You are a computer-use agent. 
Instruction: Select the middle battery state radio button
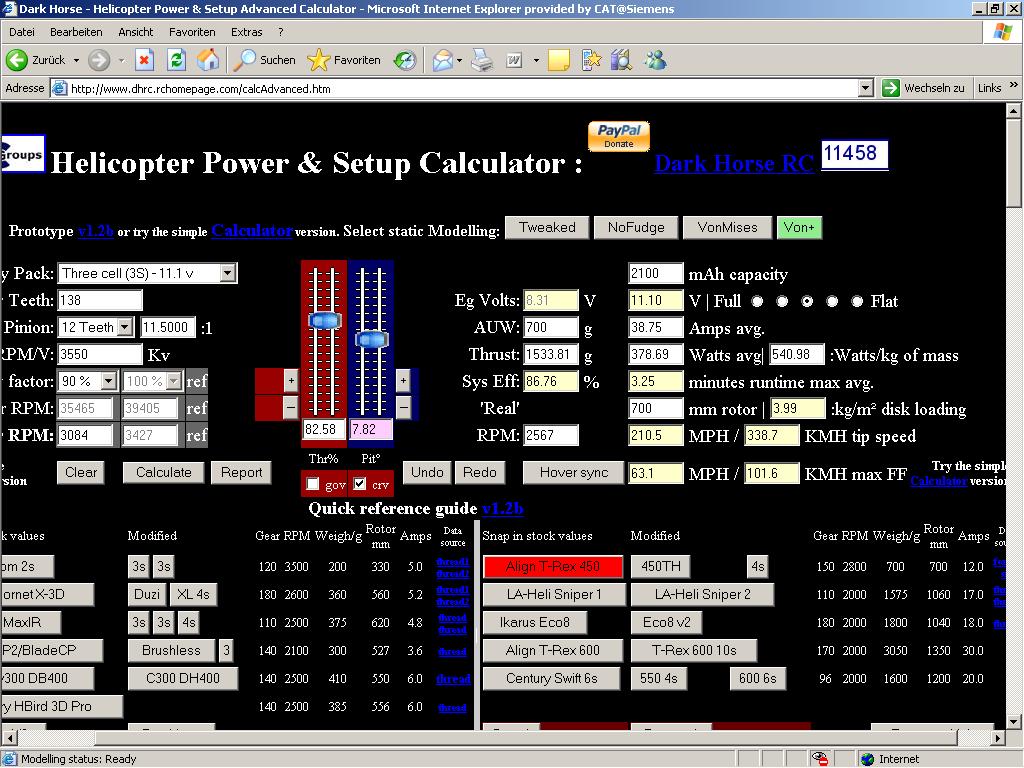coord(807,301)
